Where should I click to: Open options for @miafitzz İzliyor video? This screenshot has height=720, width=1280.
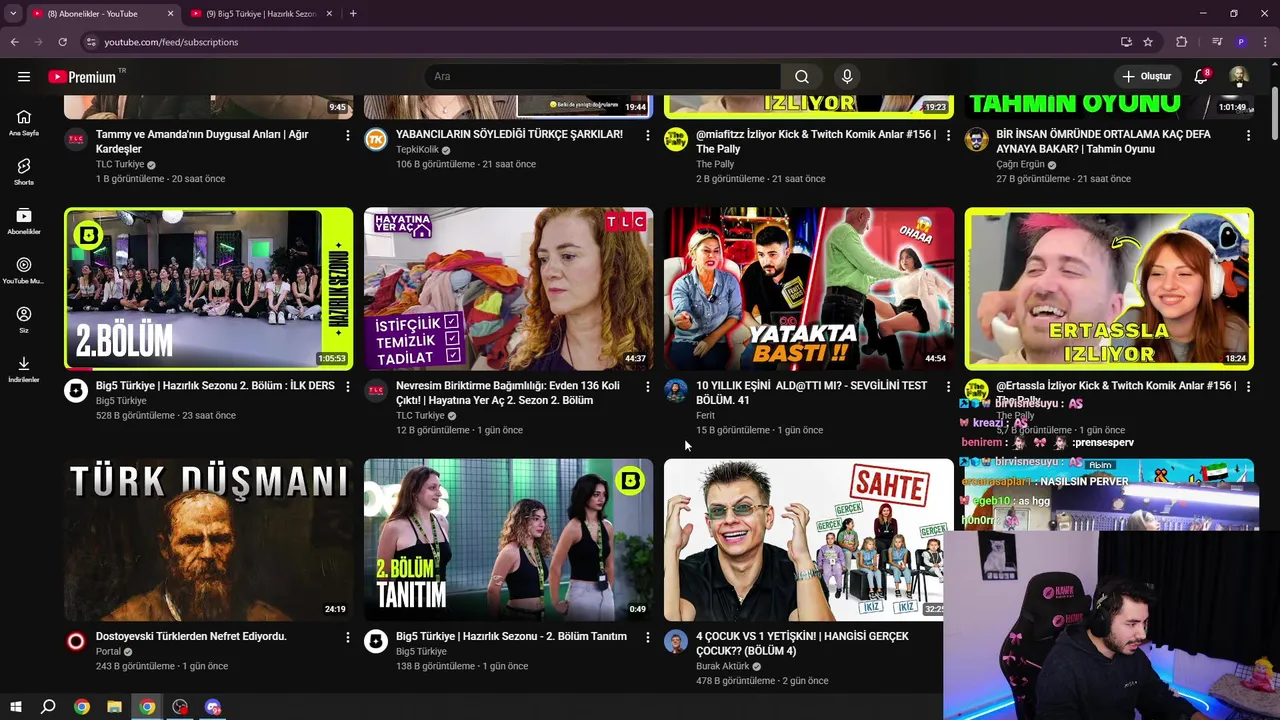pyautogui.click(x=948, y=135)
